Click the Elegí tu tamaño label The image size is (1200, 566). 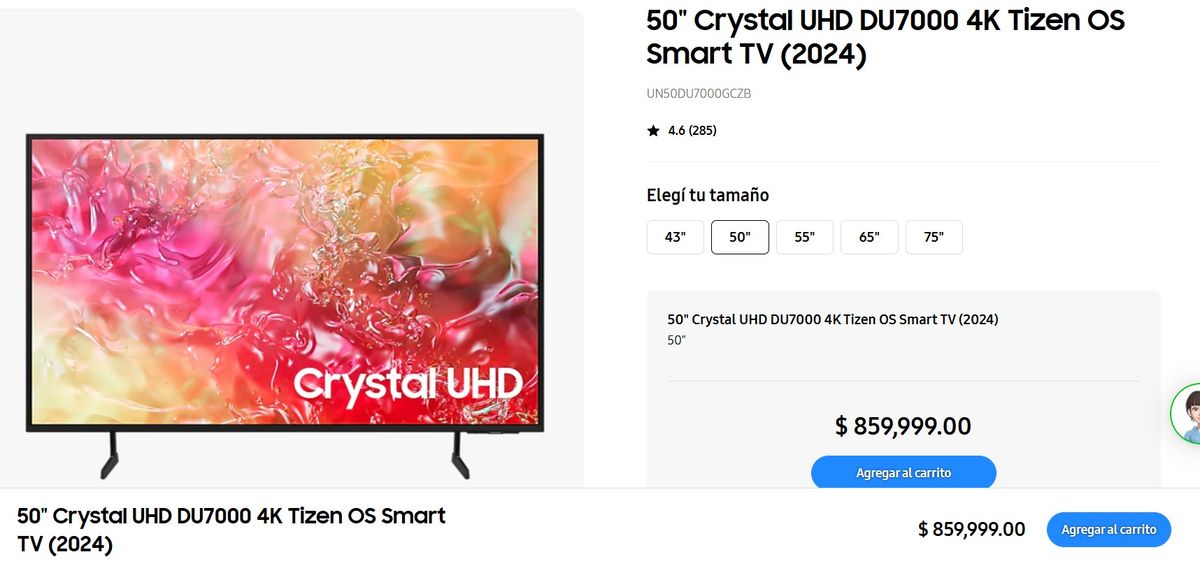tap(708, 195)
